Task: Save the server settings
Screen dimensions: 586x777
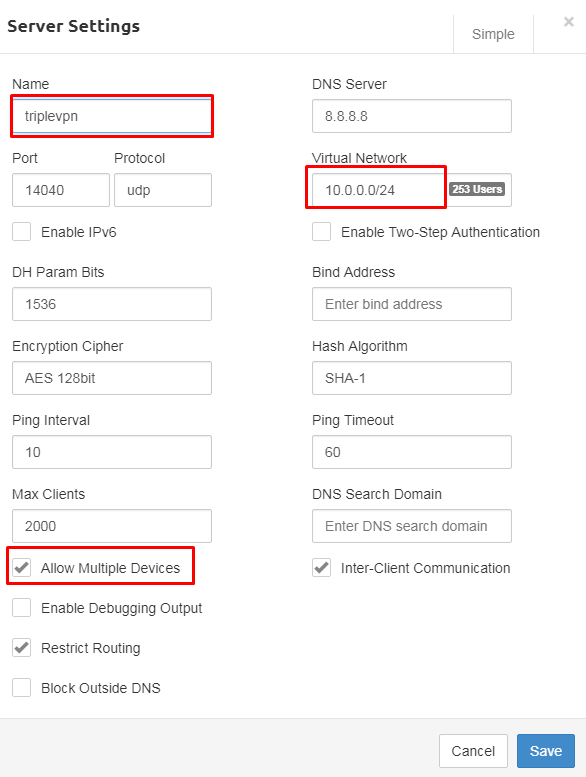Action: [x=546, y=751]
